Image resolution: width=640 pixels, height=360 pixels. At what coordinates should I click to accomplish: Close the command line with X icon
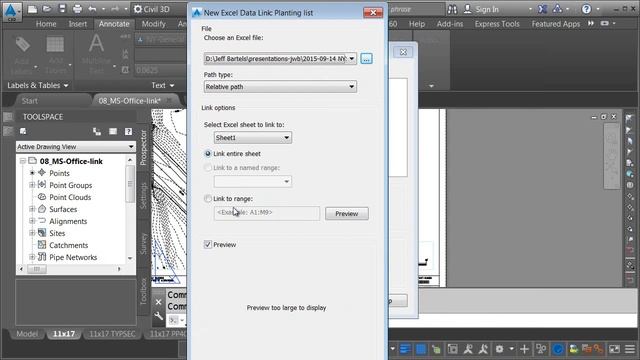(158, 302)
